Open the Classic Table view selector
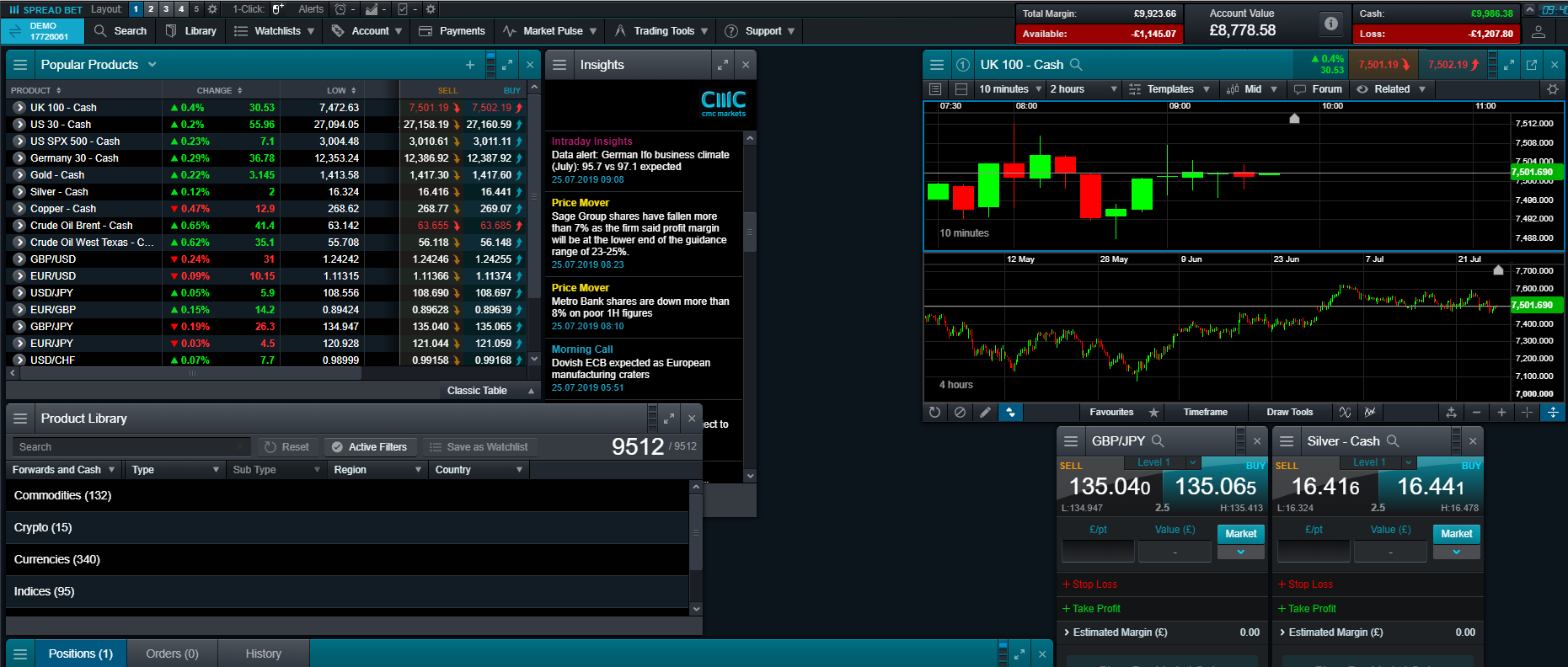The width and height of the screenshot is (1568, 667). [490, 391]
